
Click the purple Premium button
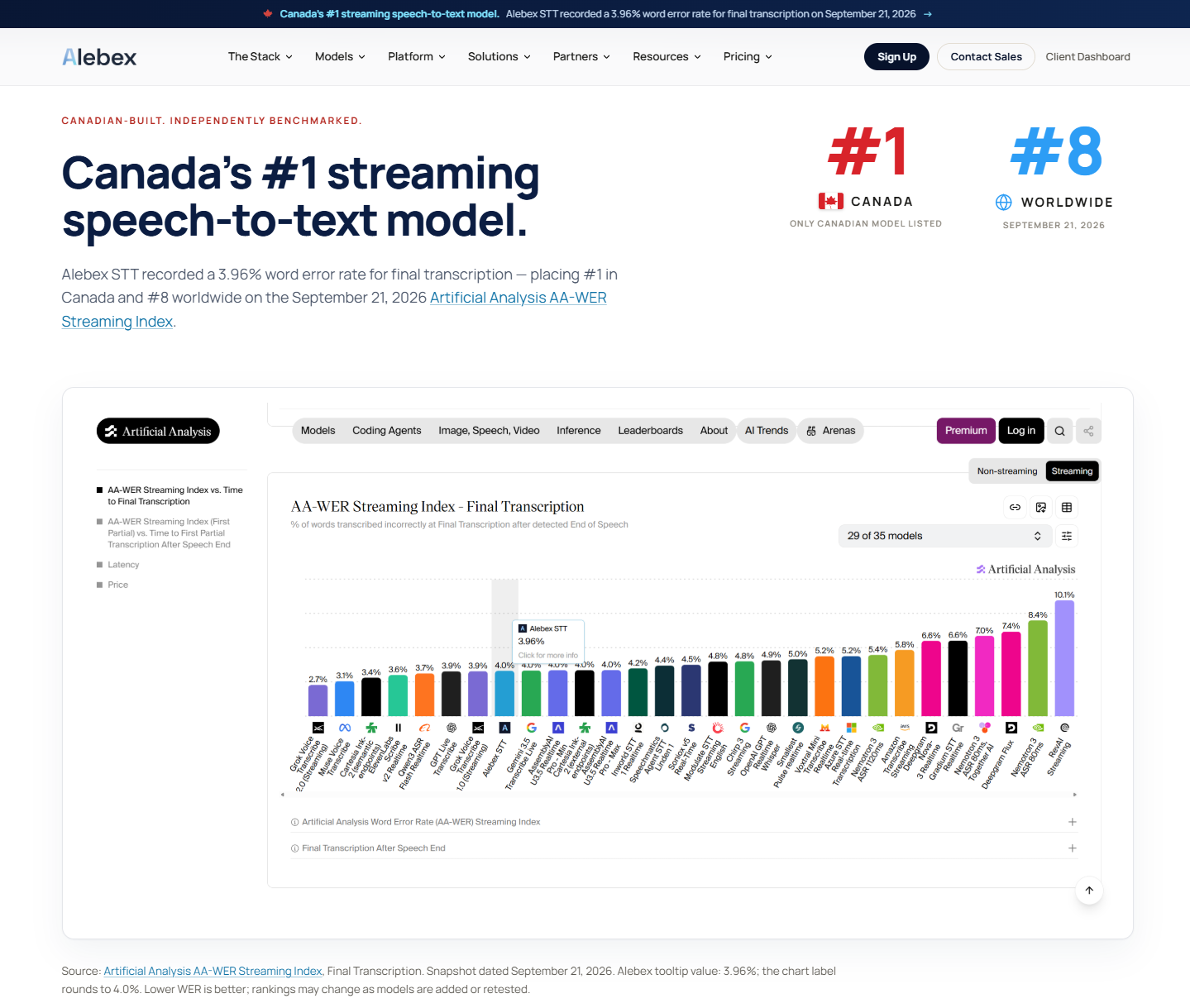pyautogui.click(x=966, y=431)
